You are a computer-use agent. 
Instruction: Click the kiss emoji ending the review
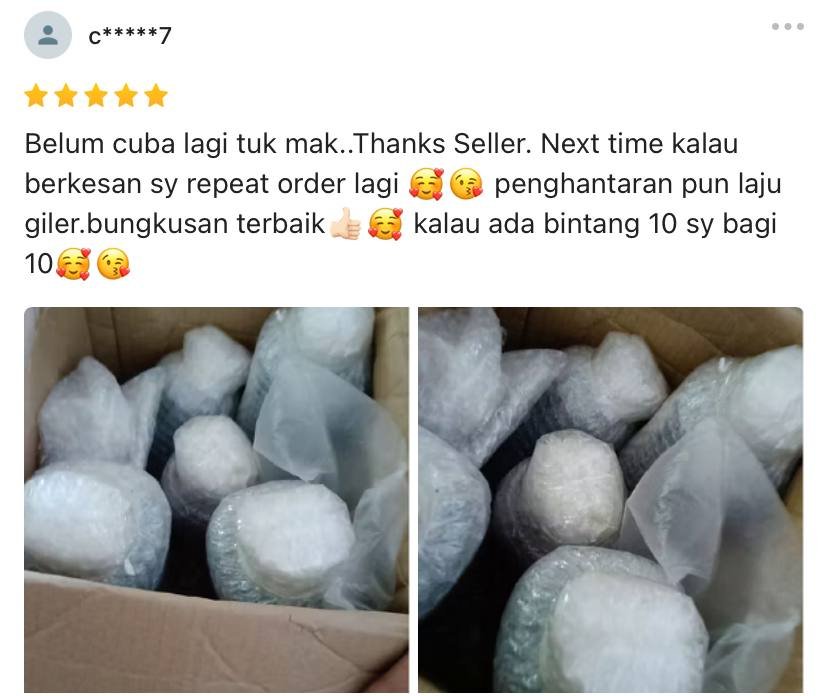click(x=113, y=264)
